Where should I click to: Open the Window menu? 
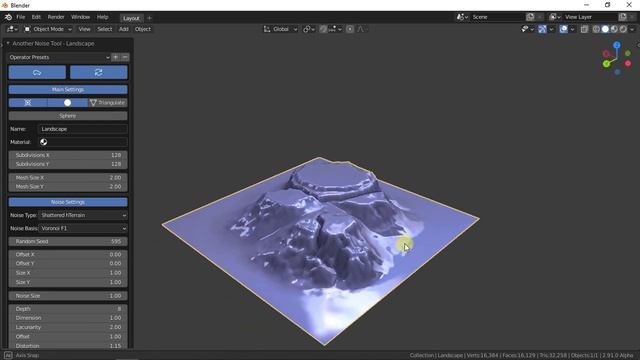[x=80, y=17]
